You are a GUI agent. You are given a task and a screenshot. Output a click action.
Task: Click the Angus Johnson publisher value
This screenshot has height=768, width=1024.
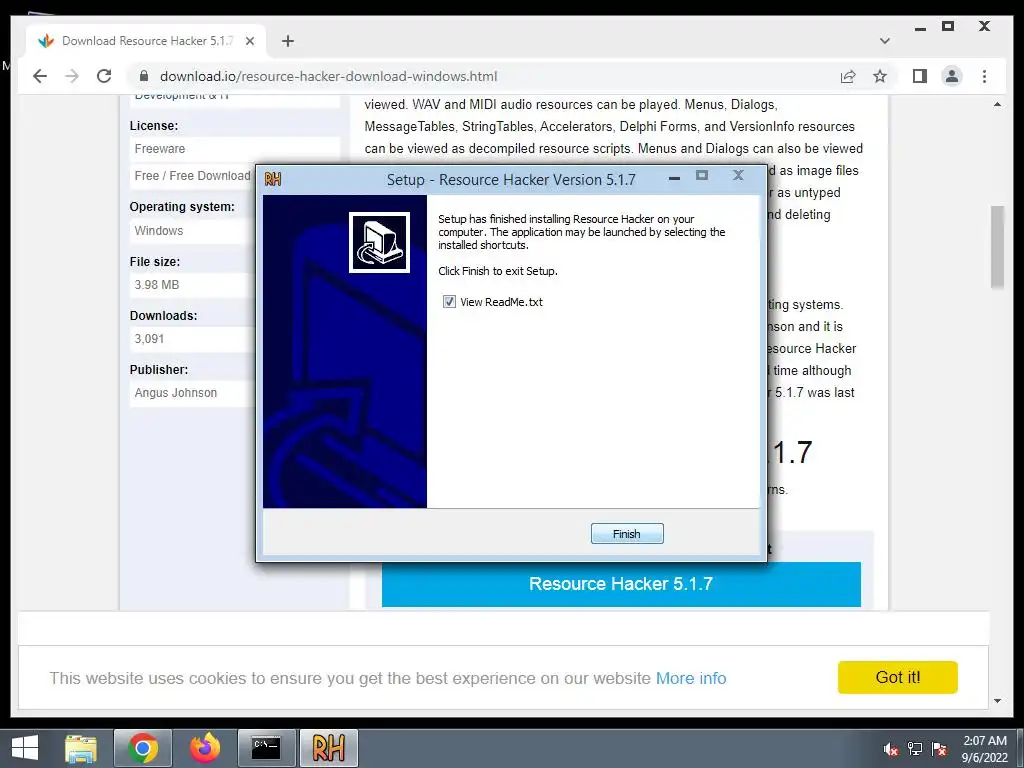(x=176, y=392)
